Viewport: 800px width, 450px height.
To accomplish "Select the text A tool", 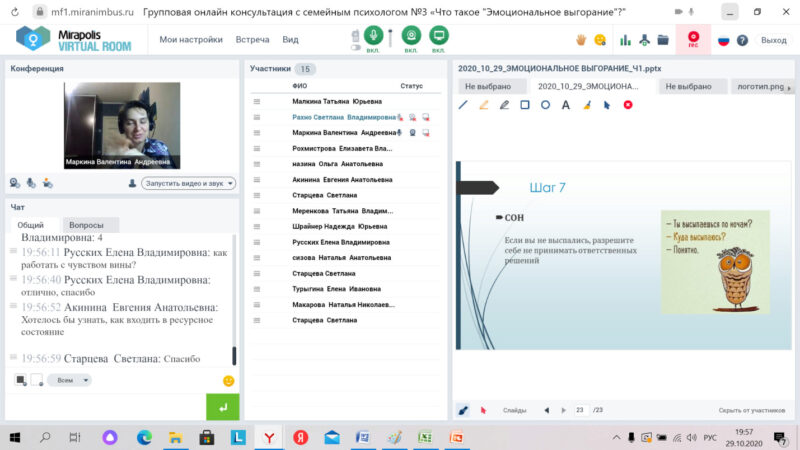I will 566,105.
